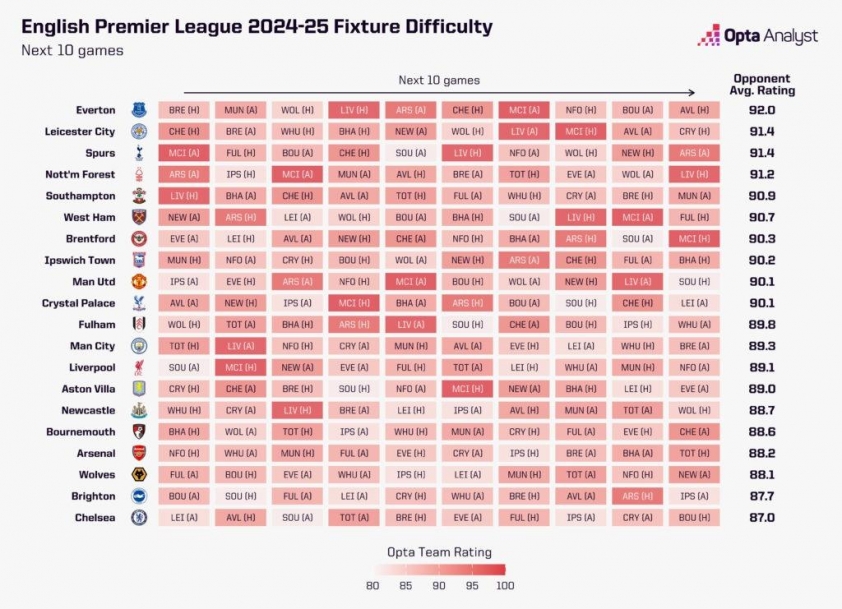Click the Opponent Avg. Rating column header
Viewport: 842px width, 609px height.
(762, 85)
